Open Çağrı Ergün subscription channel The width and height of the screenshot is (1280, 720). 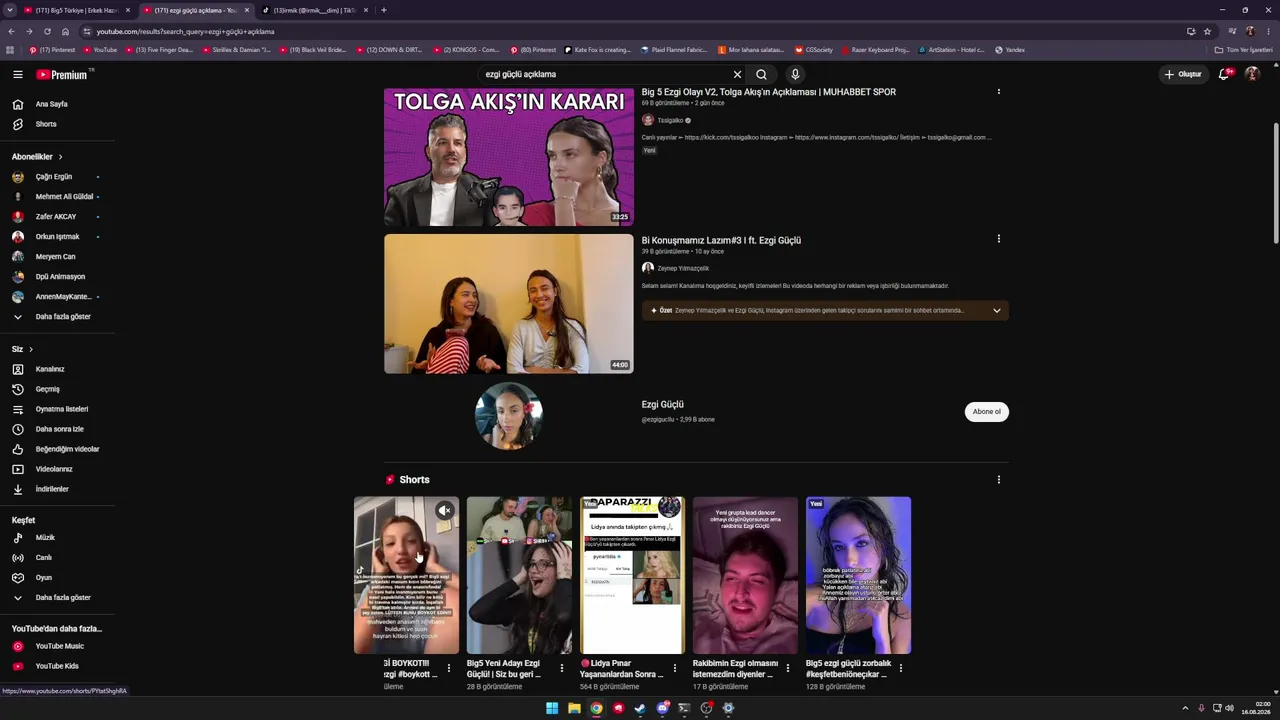[x=54, y=177]
